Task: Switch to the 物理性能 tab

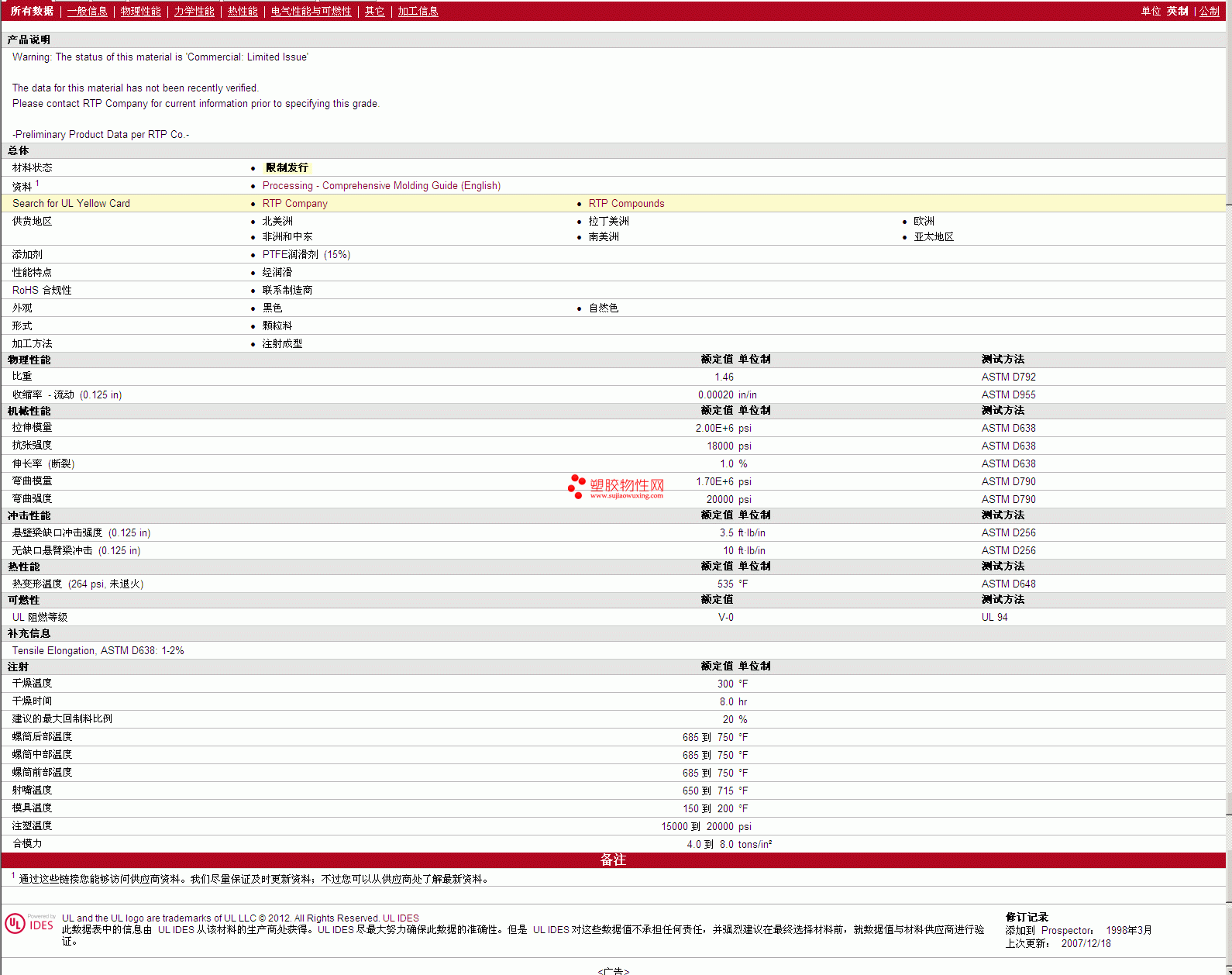Action: [x=140, y=11]
